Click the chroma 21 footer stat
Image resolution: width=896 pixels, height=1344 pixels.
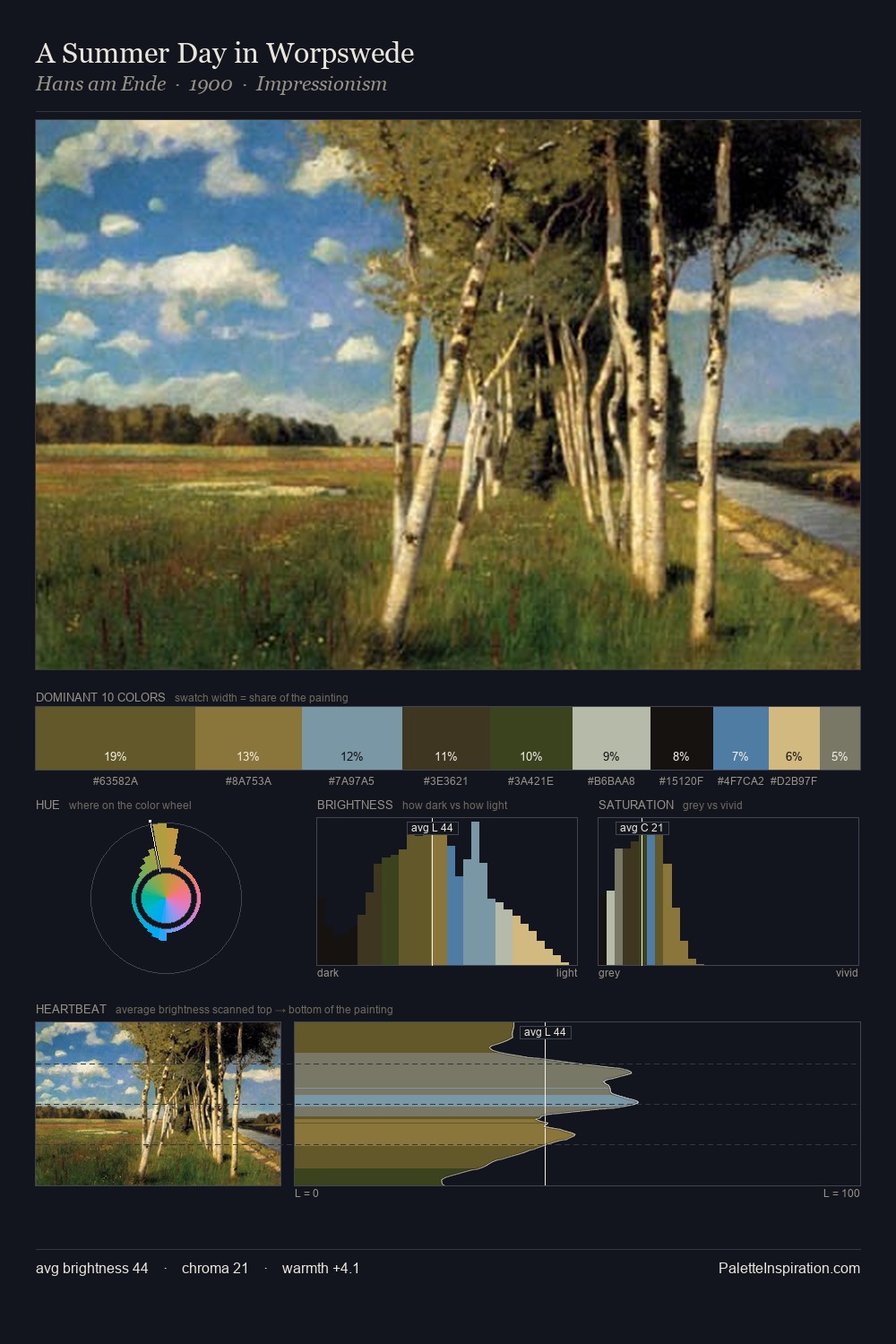point(215,1268)
